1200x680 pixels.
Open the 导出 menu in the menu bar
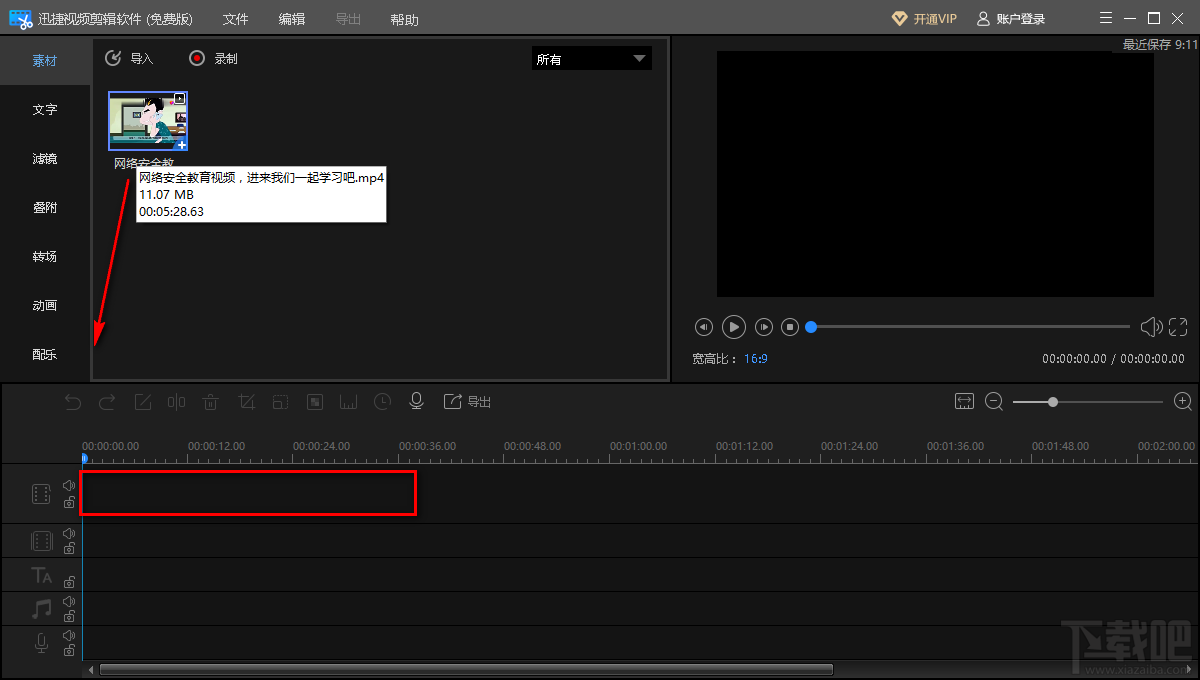(348, 19)
